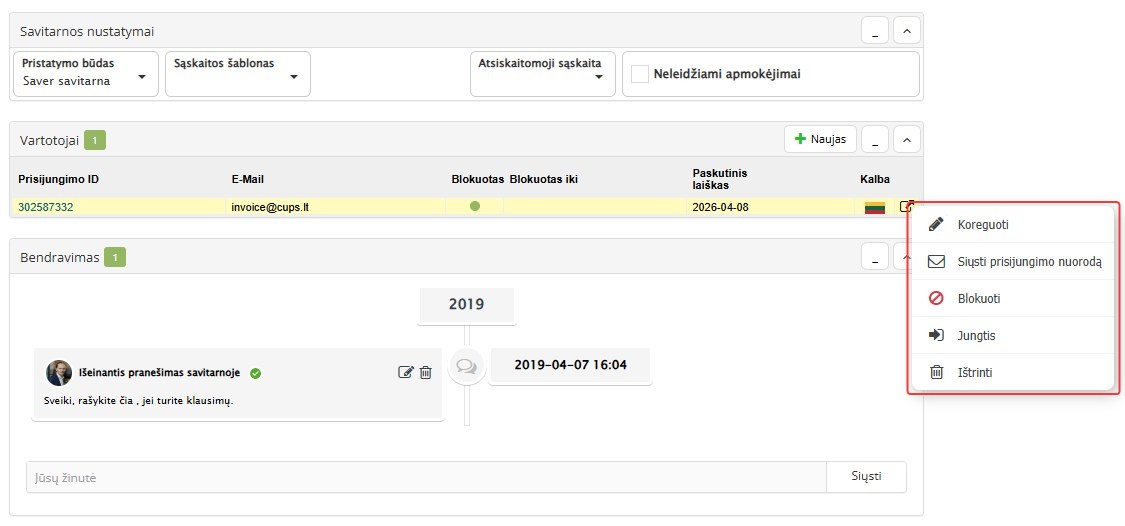Click Paskutinis laiškas column header

tap(720, 179)
